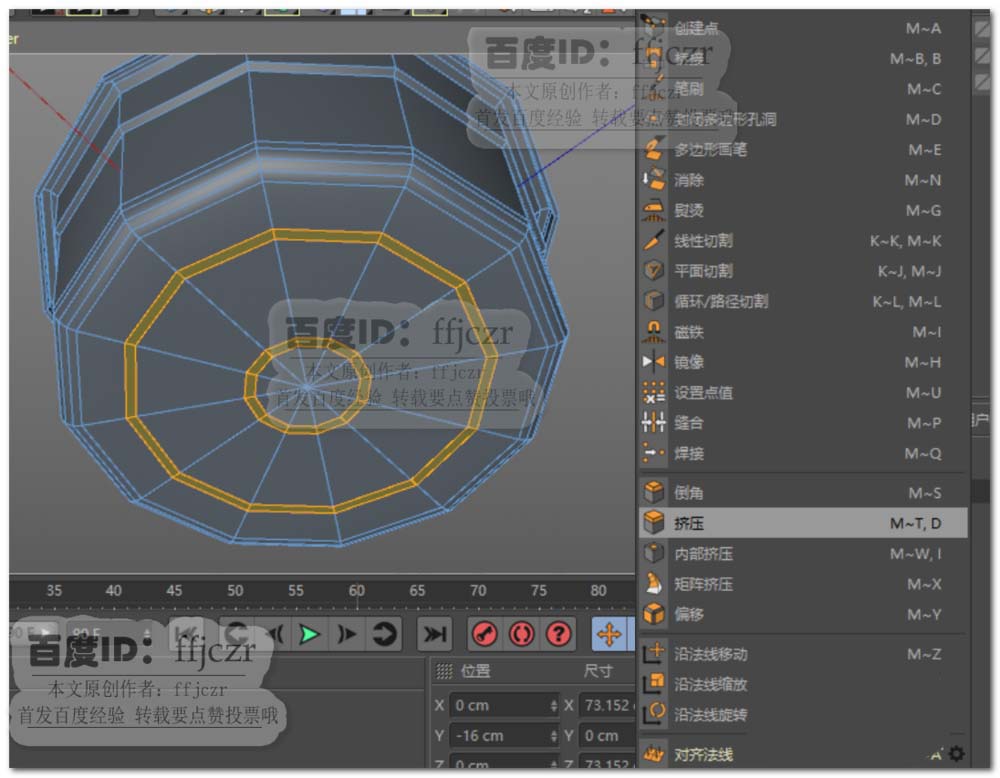Open the 设置点值 set point value icon
The width and height of the screenshot is (1000, 778).
pos(654,392)
